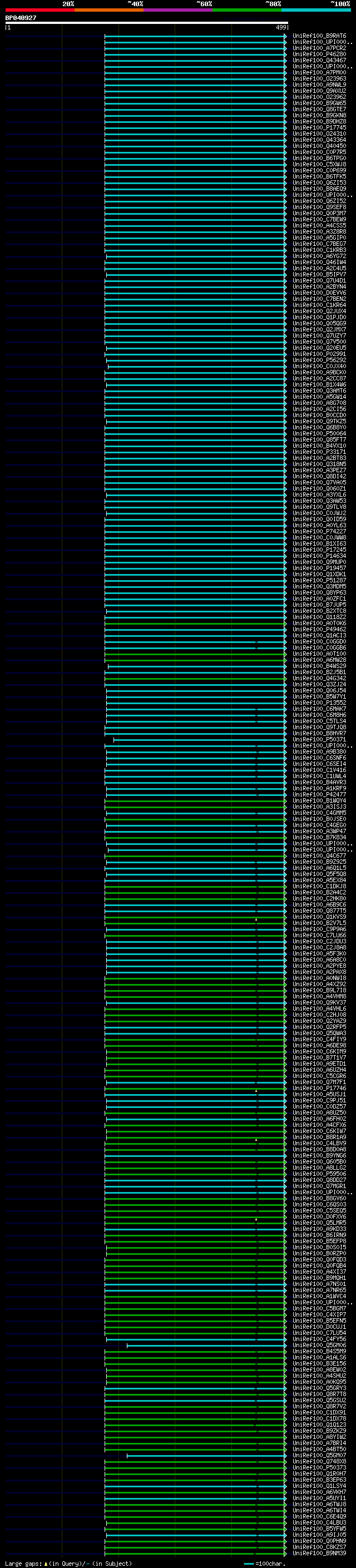Screen dimensions: 356x1568
Task: Open hit UniRef100_P50373
Action: [x=319, y=1467]
